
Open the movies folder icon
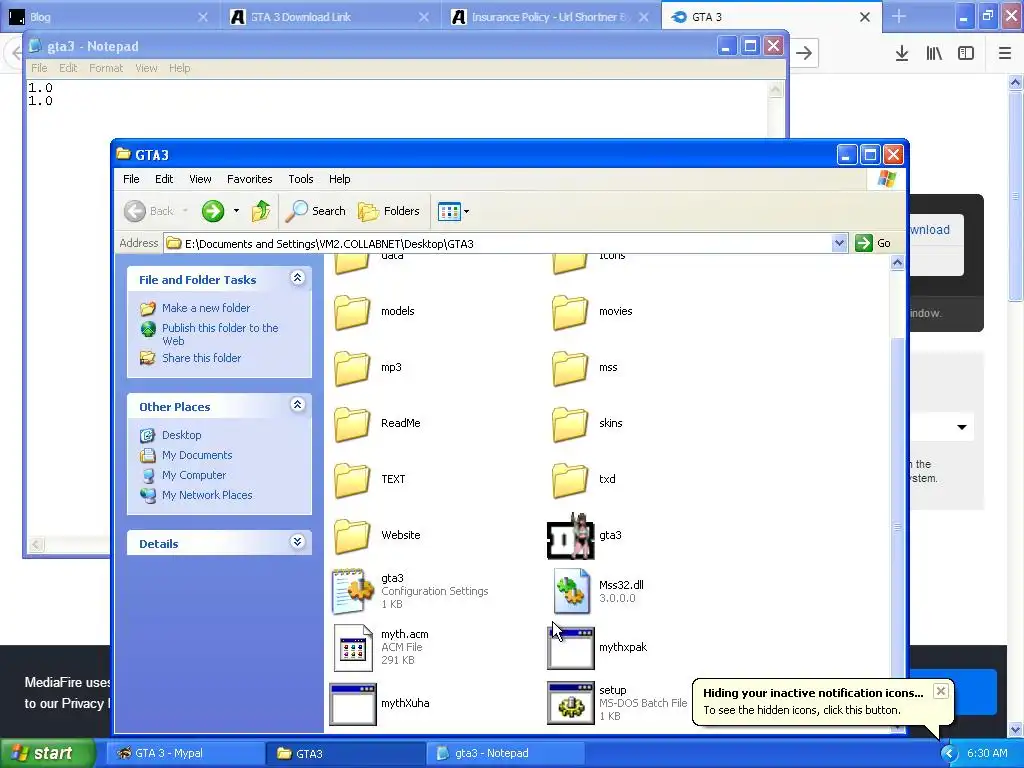point(570,312)
